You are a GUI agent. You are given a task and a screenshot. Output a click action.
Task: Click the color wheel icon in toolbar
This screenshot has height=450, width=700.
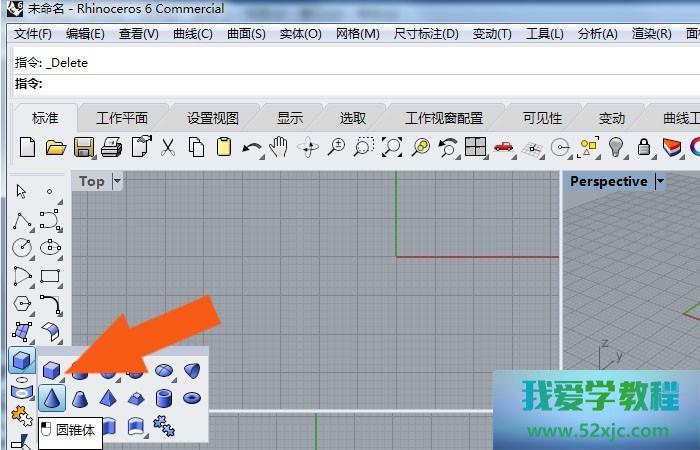pyautogui.click(x=694, y=147)
